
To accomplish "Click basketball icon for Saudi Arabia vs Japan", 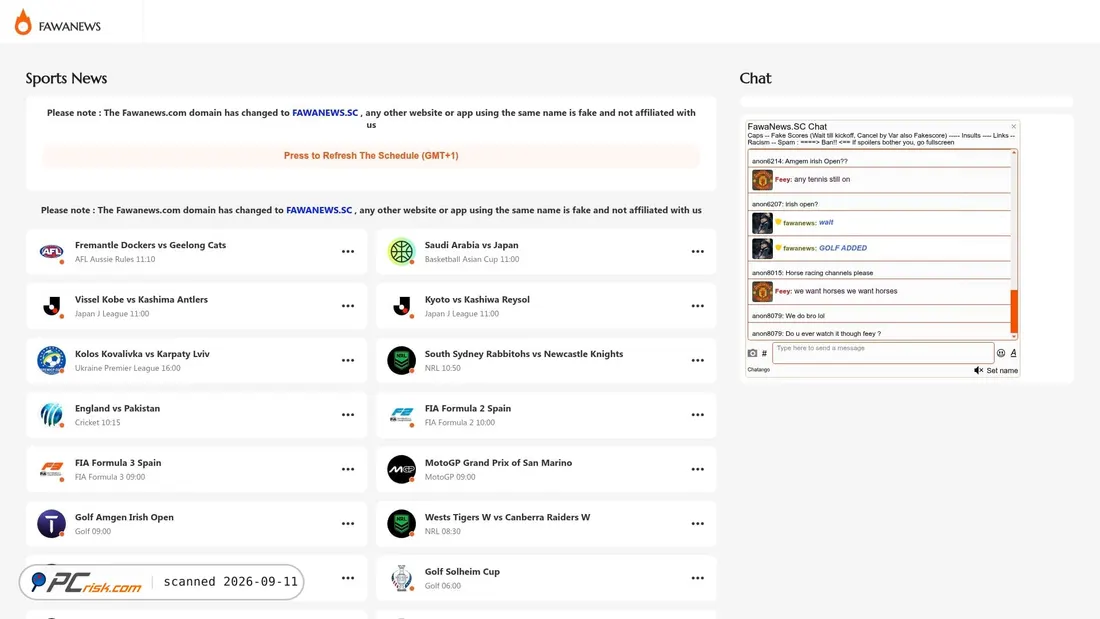I will [401, 251].
